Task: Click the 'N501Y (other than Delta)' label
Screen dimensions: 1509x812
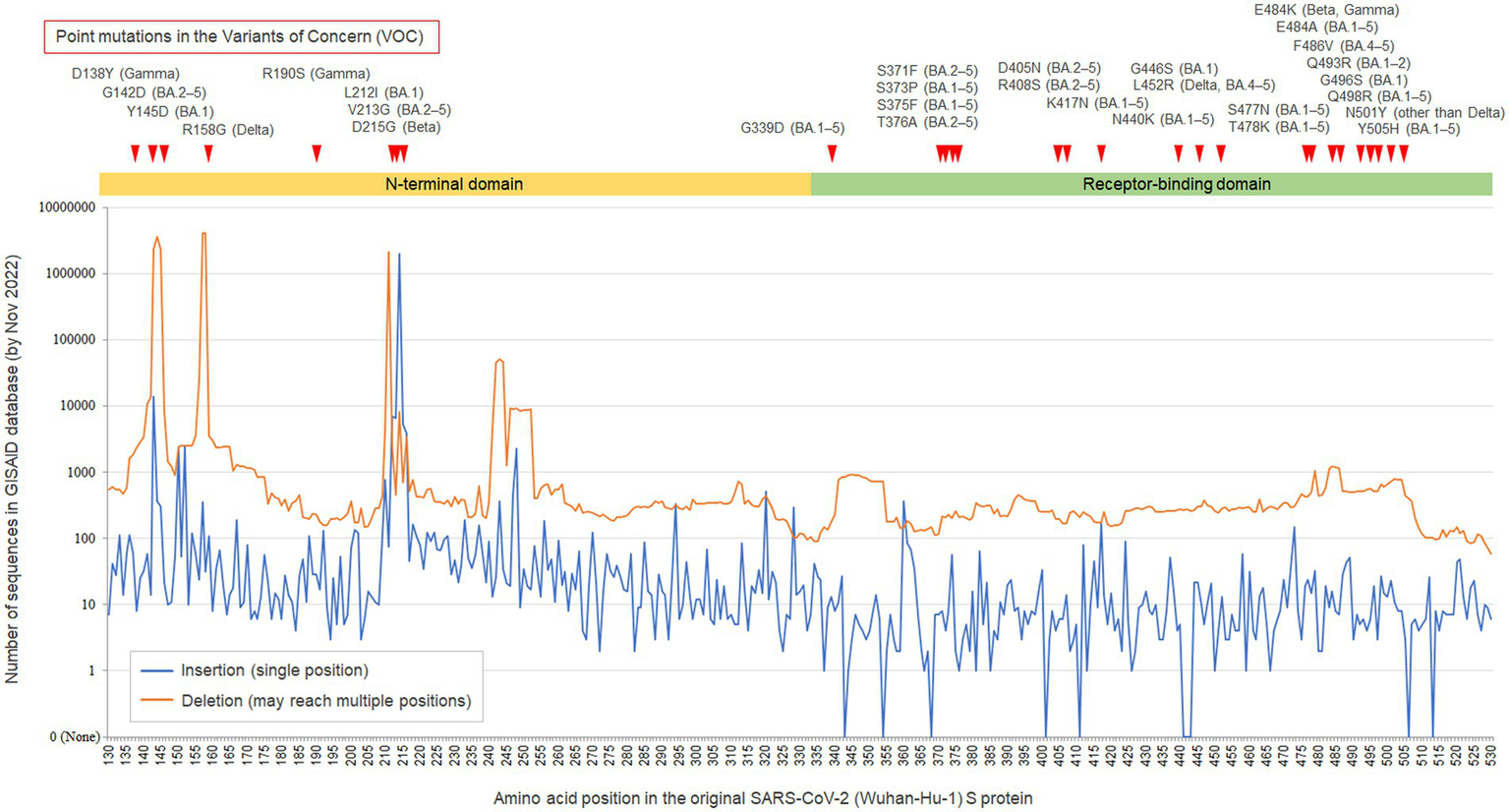Action: pyautogui.click(x=1424, y=113)
